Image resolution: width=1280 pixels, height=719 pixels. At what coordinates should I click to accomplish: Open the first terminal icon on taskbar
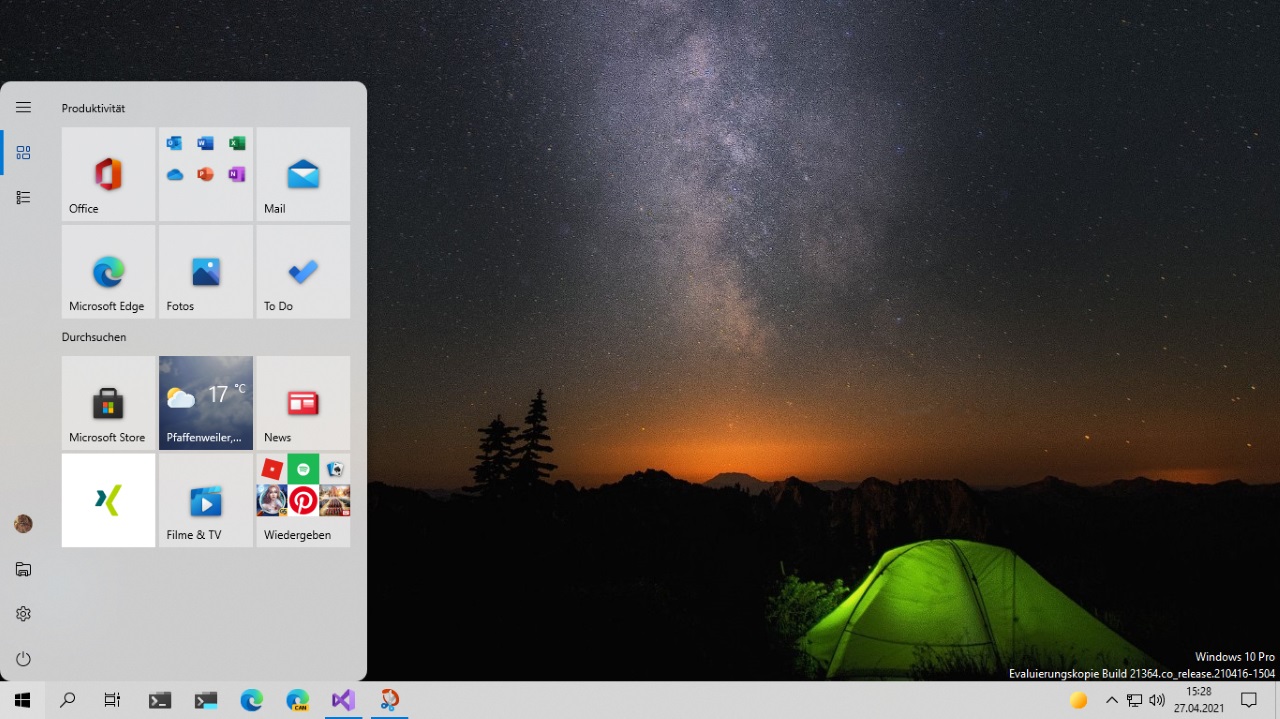click(x=159, y=700)
